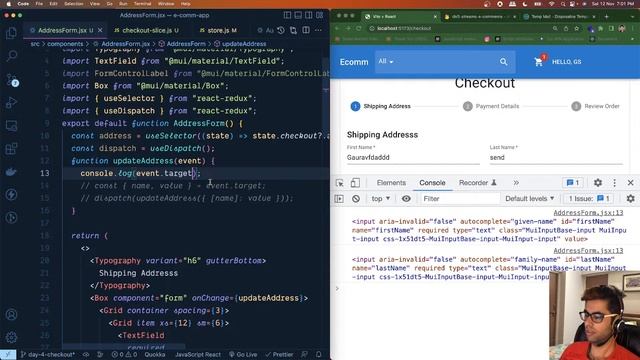Click JavaScript React language mode
This screenshot has height=360, width=640.
198,355
